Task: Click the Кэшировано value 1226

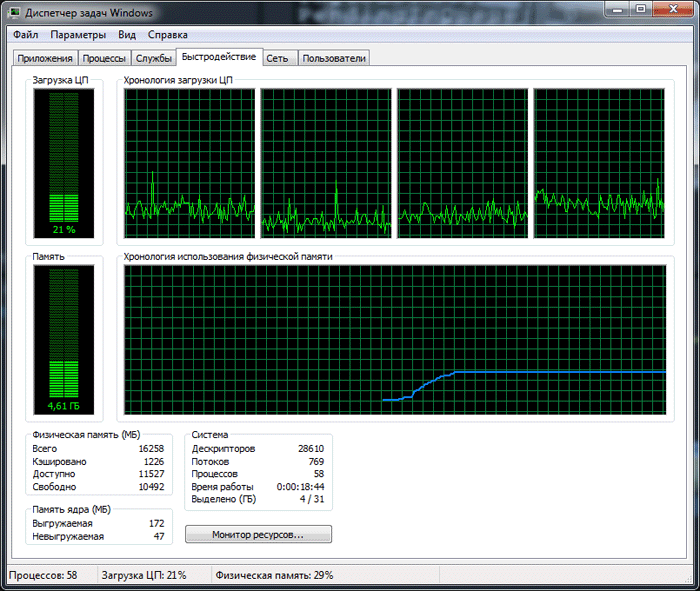Action: (154, 462)
